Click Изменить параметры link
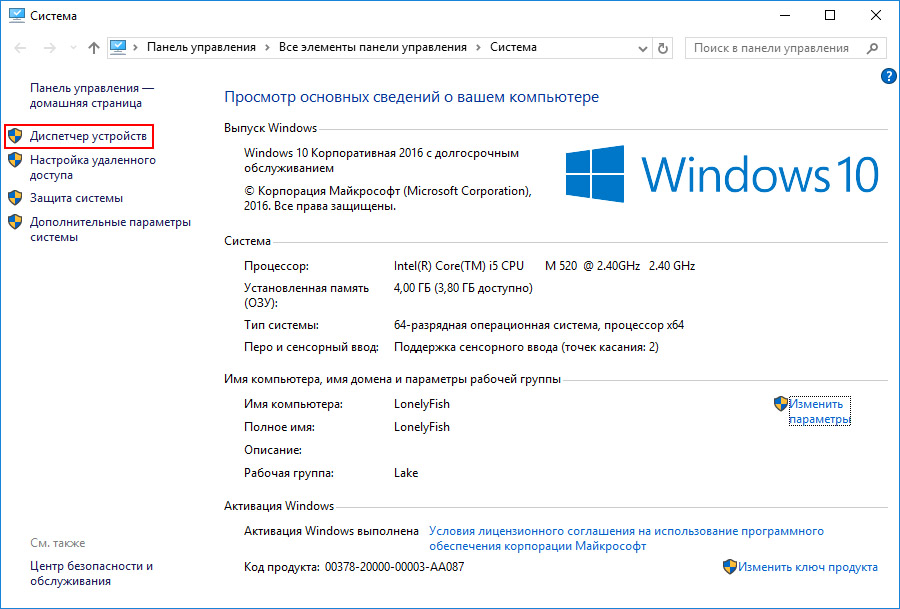The image size is (900, 609). tap(819, 411)
